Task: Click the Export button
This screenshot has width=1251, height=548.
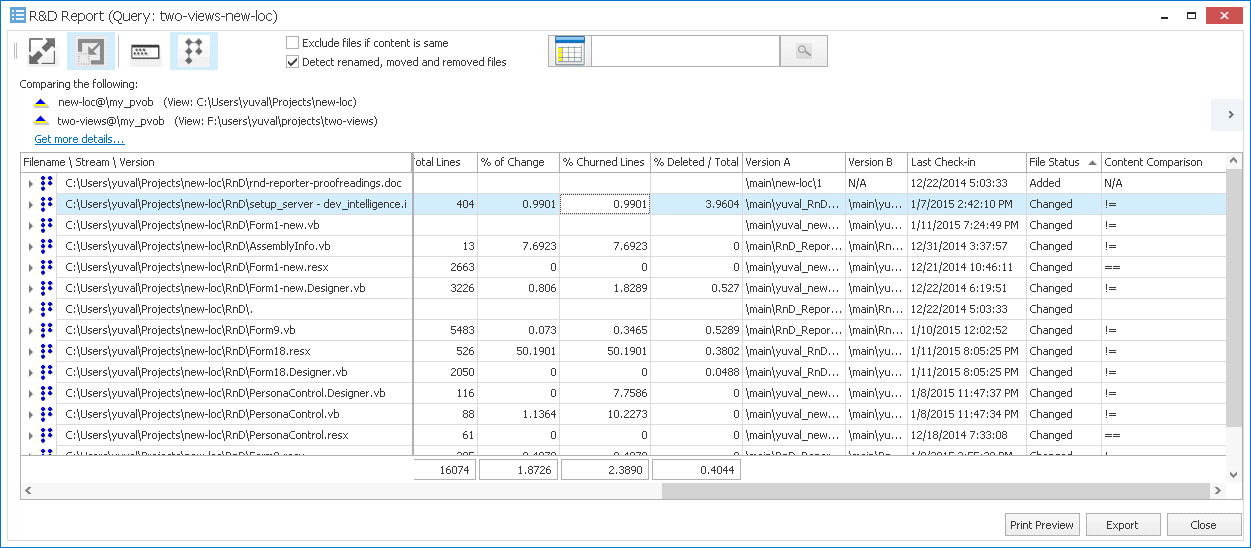Action: point(1121,525)
